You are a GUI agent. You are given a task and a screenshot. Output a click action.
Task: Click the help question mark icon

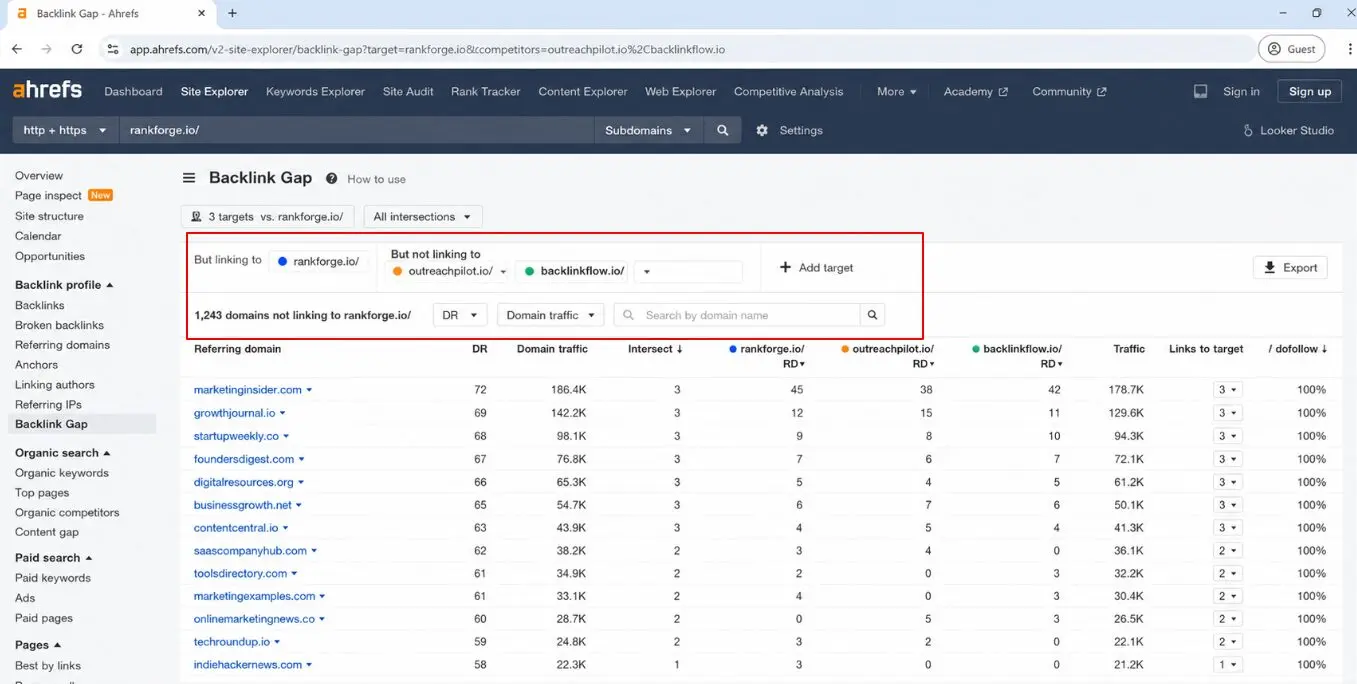coord(331,179)
